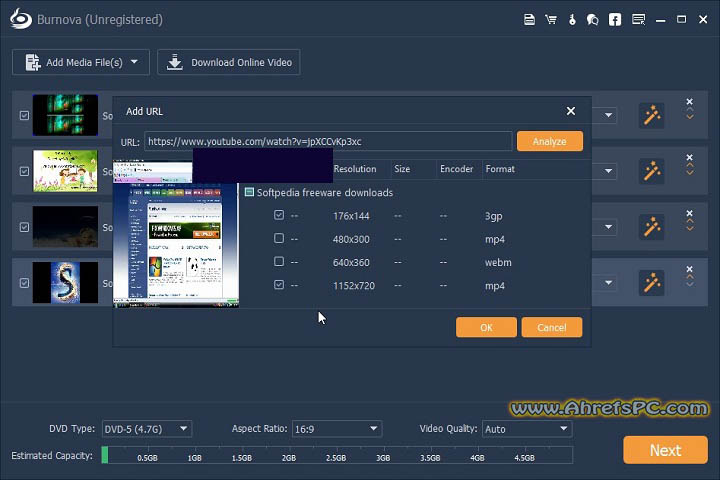Viewport: 720px width, 480px height.
Task: Uncheck the 176x144 3gp option
Action: point(279,215)
